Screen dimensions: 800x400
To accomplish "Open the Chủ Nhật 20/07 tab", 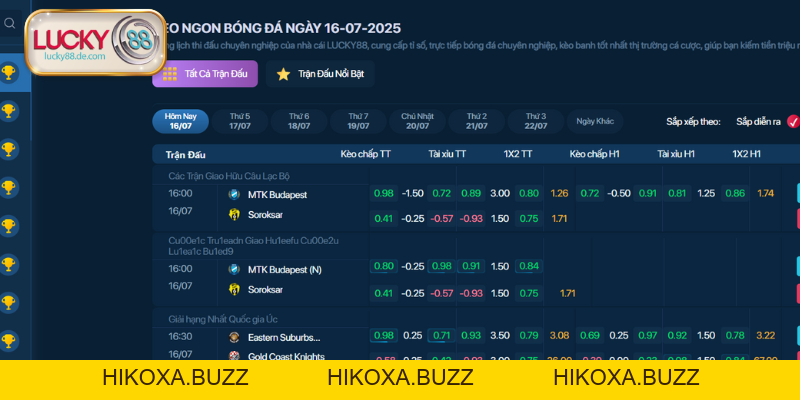I will pos(417,121).
